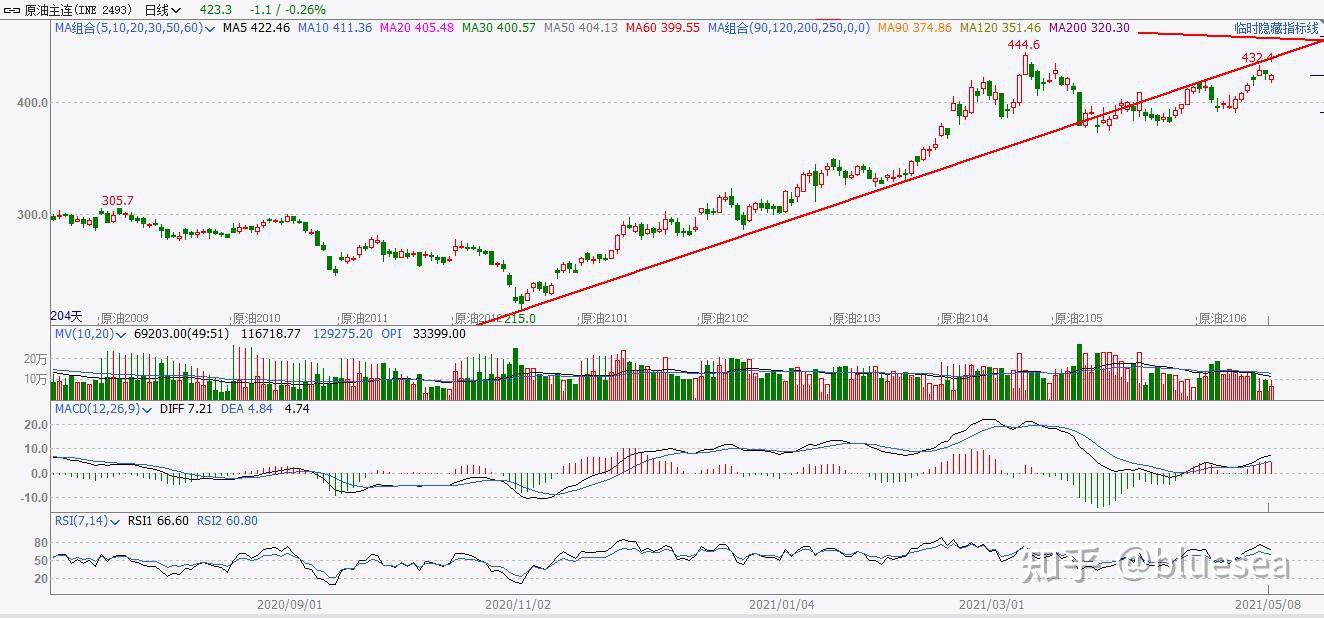The height and width of the screenshot is (618, 1324).
Task: Click the 原油主连(INE 2493) contract name
Action: (79, 9)
